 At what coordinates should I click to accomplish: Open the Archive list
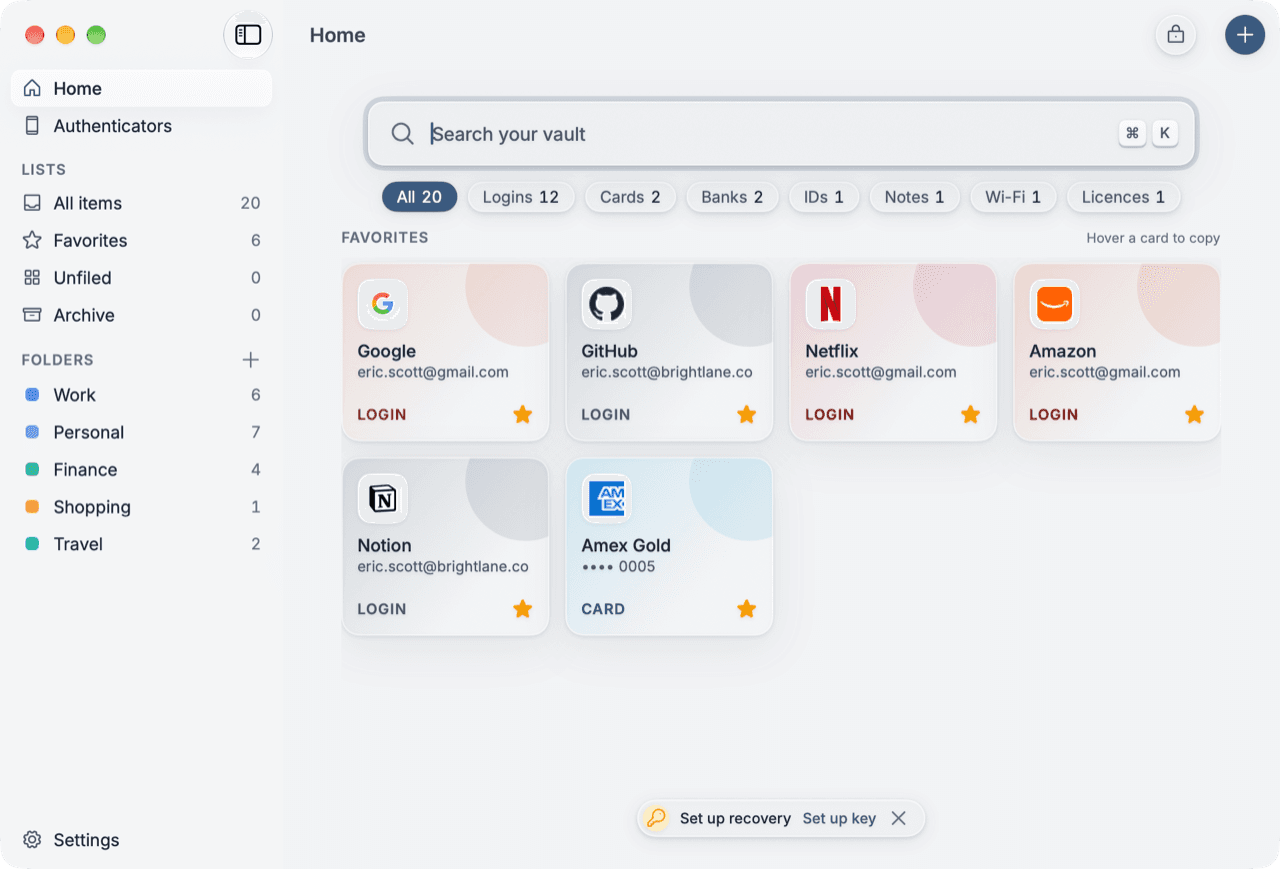[141, 315]
